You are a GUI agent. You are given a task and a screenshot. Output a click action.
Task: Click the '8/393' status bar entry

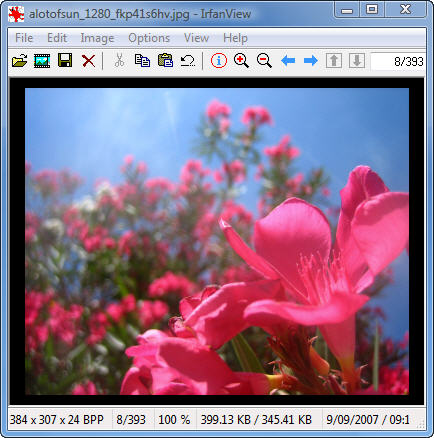click(x=131, y=420)
